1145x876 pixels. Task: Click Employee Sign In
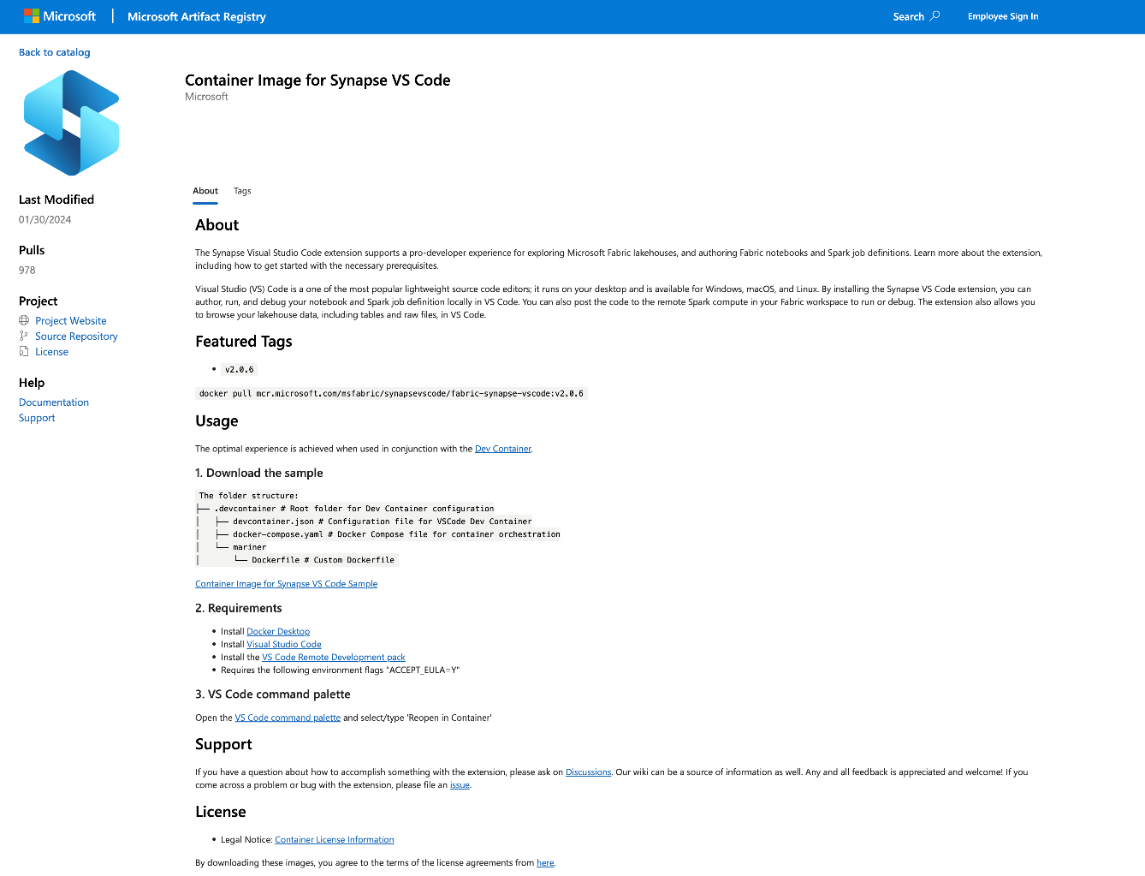(1003, 16)
